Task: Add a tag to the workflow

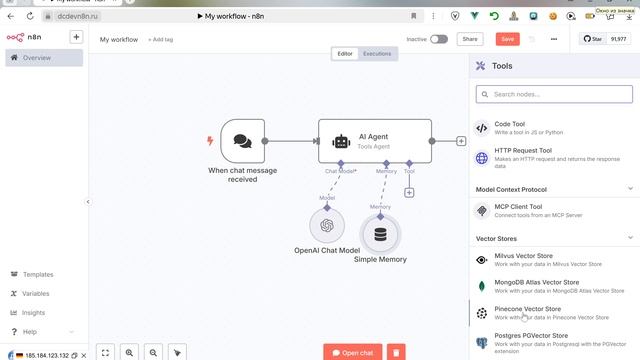Action: [x=160, y=40]
